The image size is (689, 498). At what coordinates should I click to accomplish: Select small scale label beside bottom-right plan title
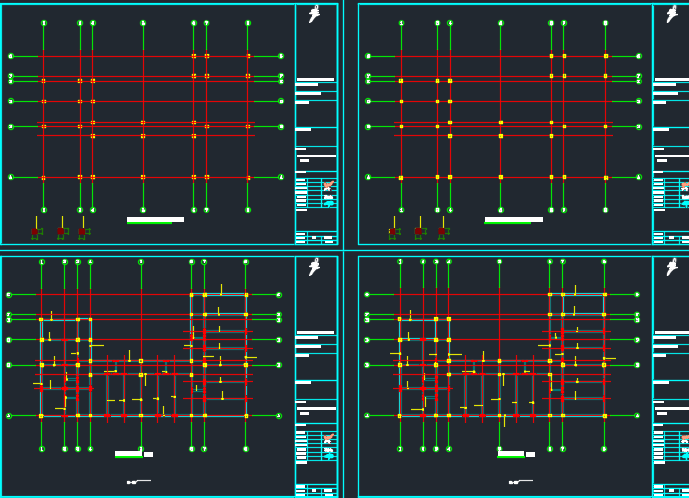(x=530, y=454)
